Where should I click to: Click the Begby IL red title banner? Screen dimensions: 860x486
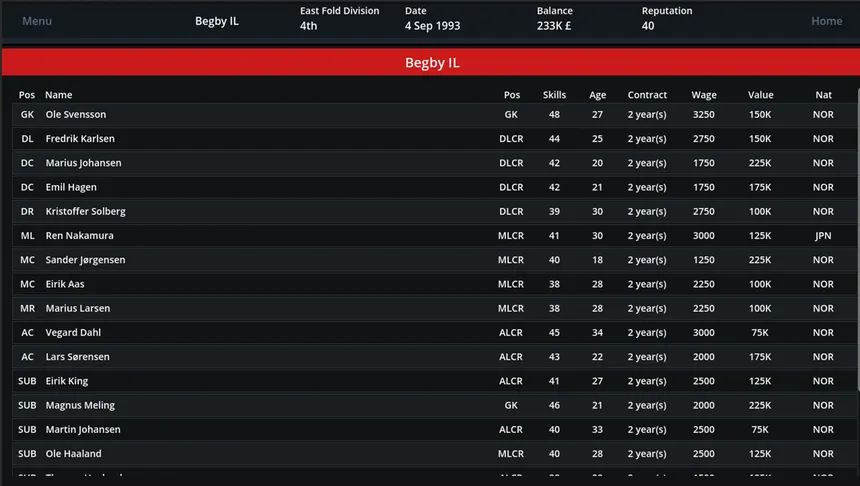tap(431, 62)
